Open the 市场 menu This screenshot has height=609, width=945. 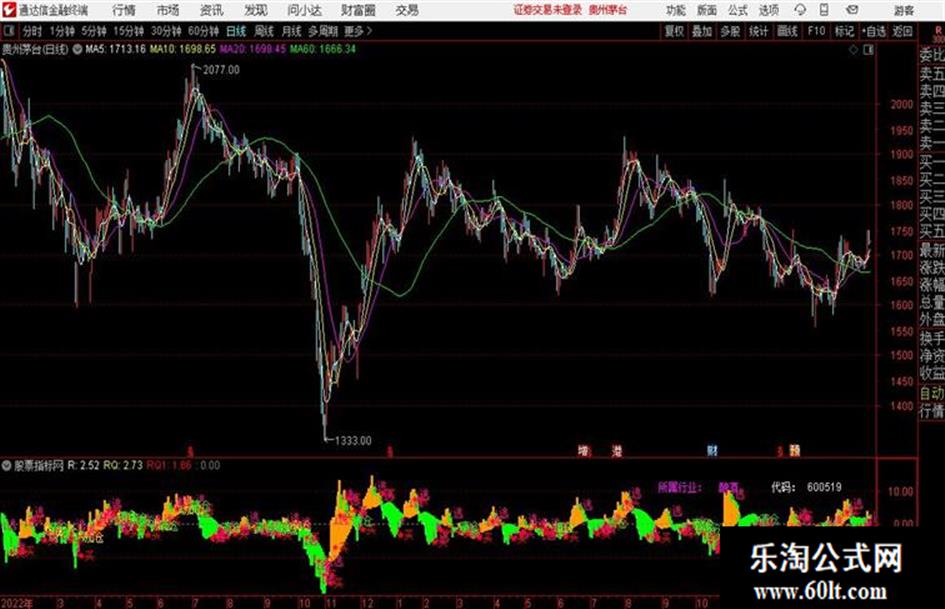pos(168,10)
